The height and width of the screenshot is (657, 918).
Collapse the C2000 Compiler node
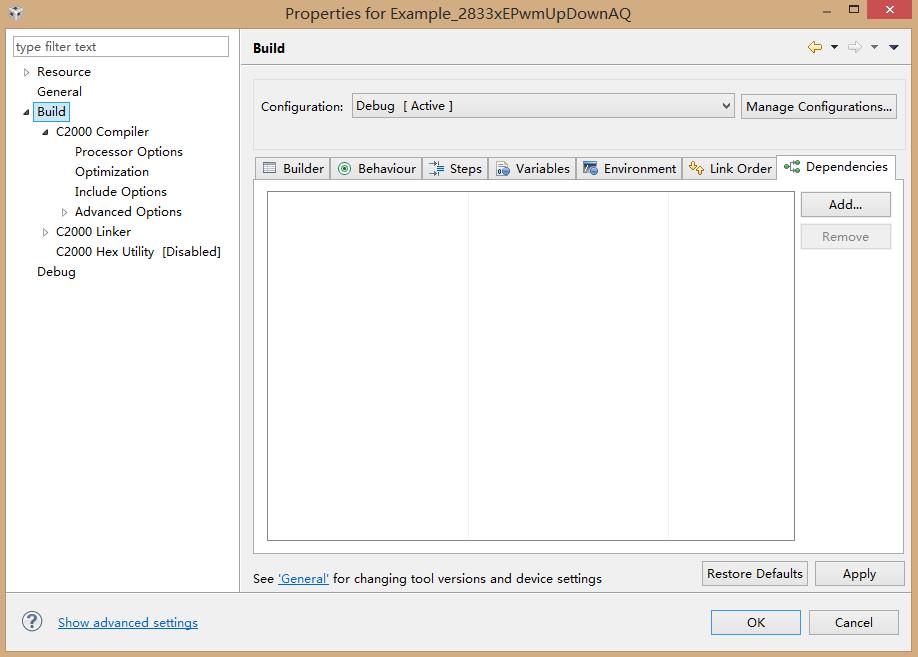click(x=45, y=132)
